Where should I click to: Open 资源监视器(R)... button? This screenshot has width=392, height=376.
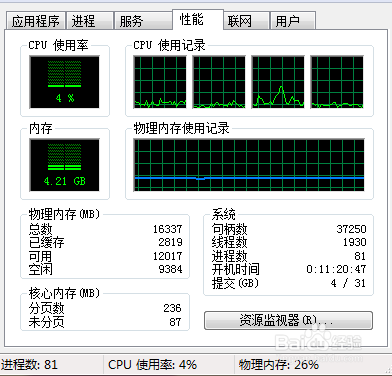coord(288,321)
